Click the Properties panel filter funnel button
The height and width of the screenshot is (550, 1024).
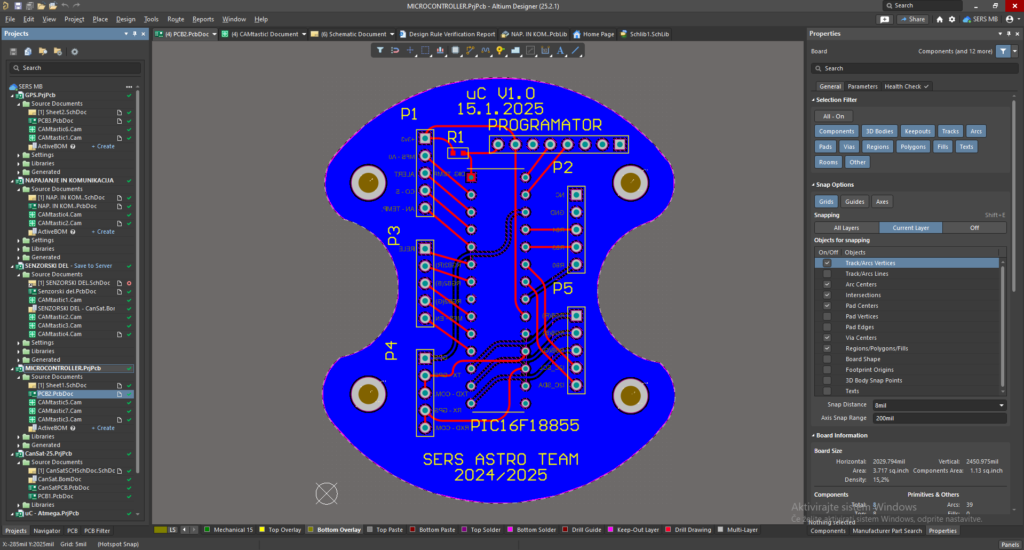coord(1003,50)
